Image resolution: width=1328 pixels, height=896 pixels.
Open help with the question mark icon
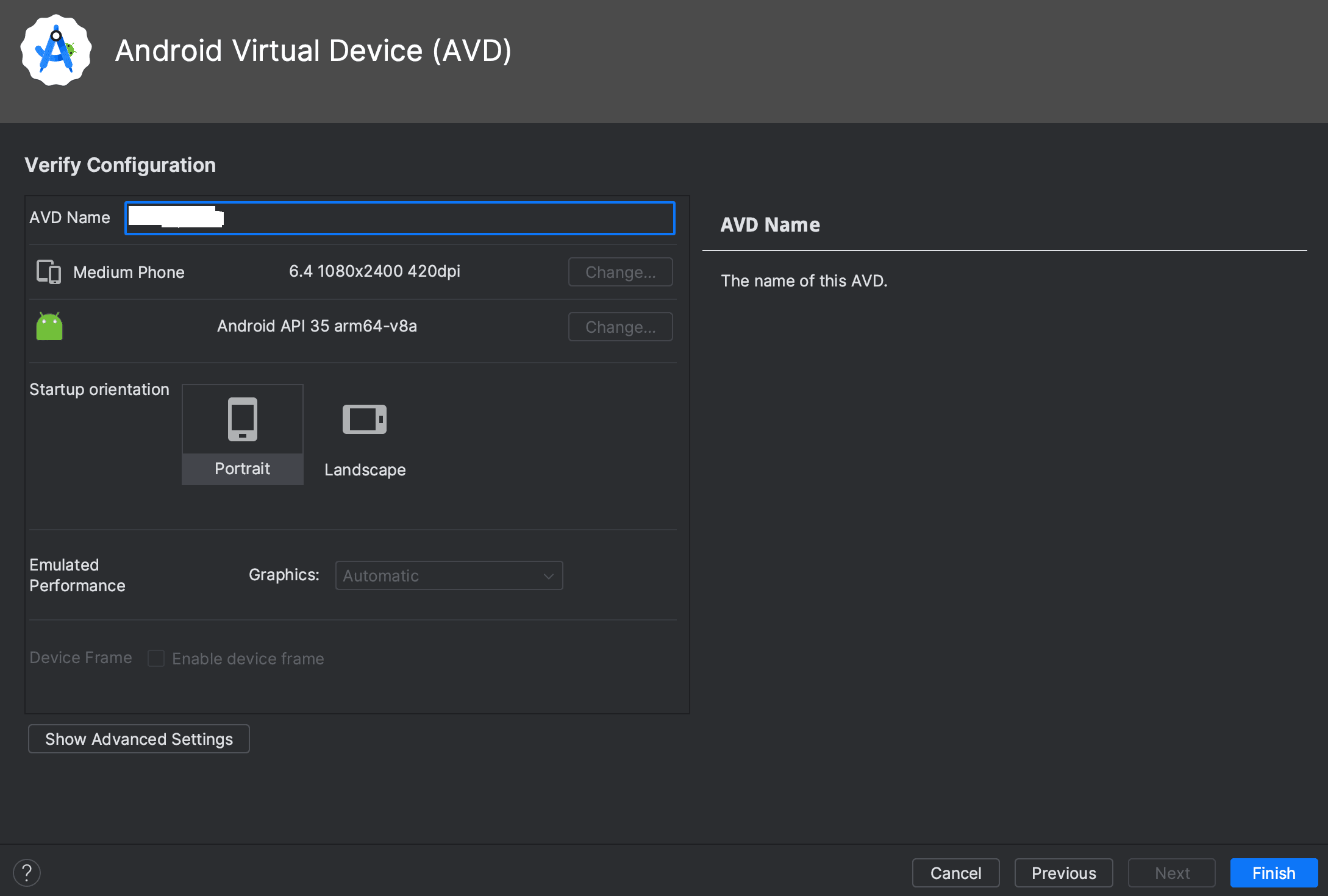pyautogui.click(x=27, y=873)
